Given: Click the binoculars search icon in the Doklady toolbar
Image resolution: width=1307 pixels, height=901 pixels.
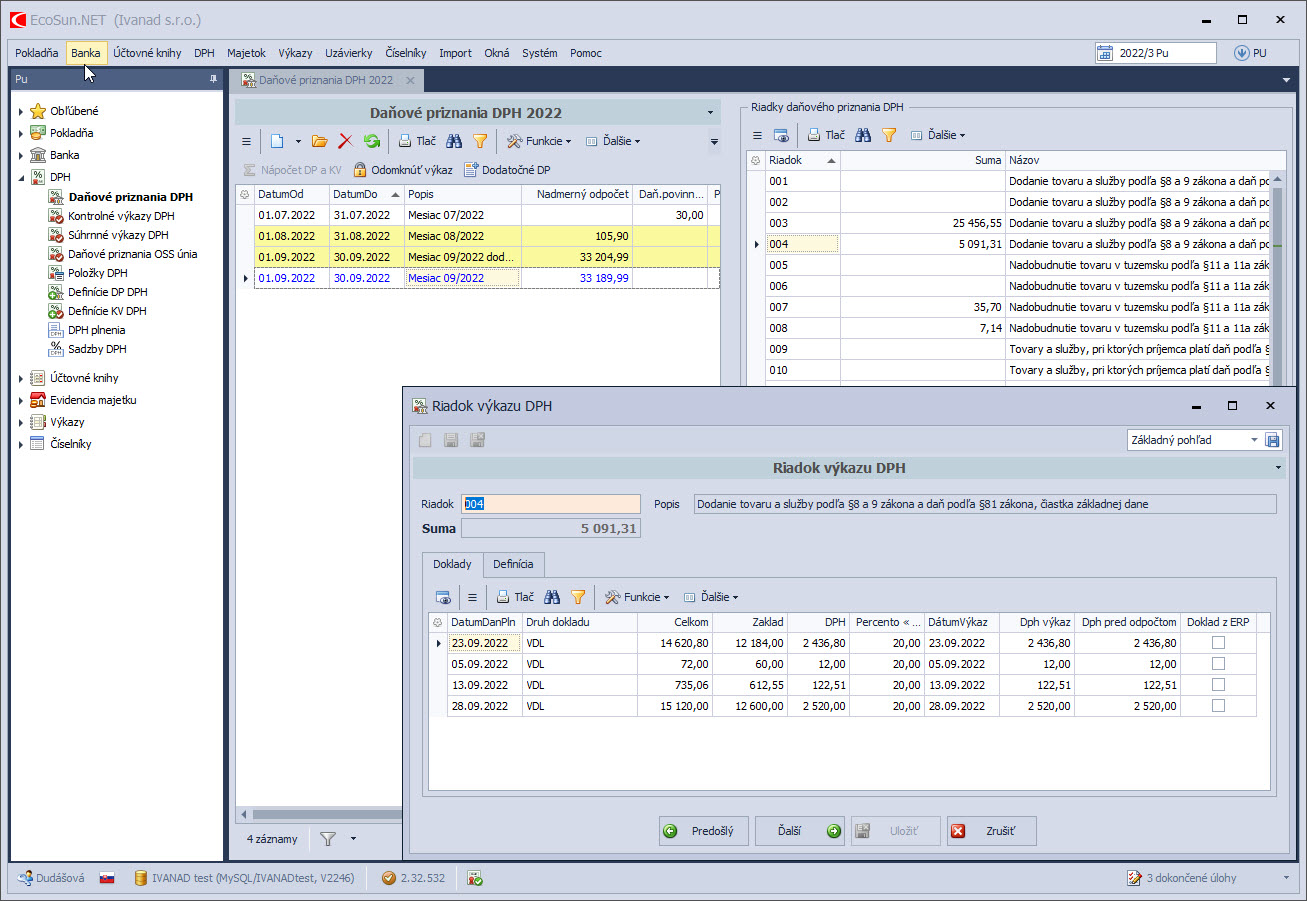Looking at the screenshot, I should tap(552, 597).
